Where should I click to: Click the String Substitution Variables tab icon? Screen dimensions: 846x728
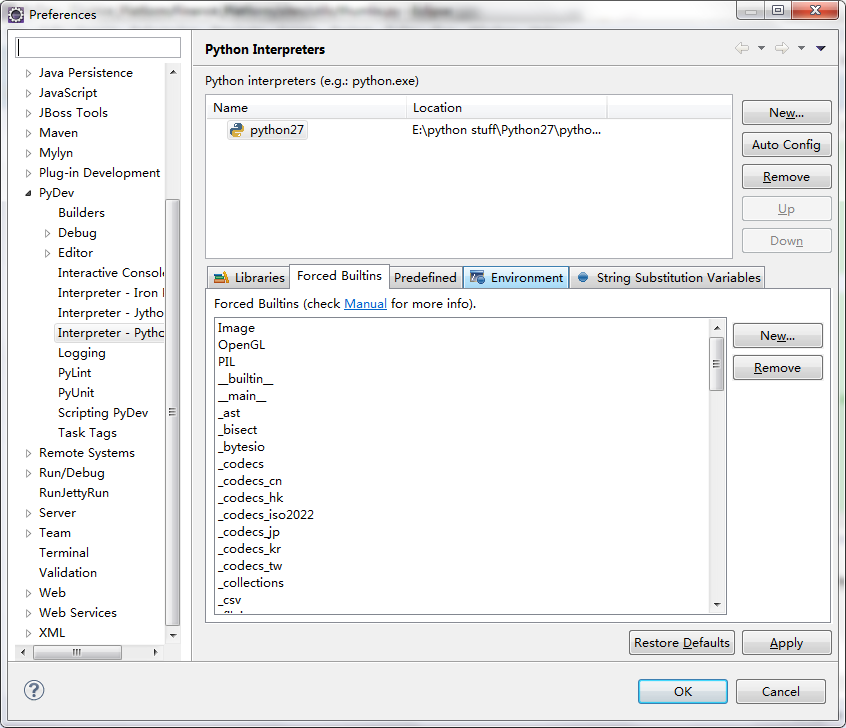tap(583, 277)
